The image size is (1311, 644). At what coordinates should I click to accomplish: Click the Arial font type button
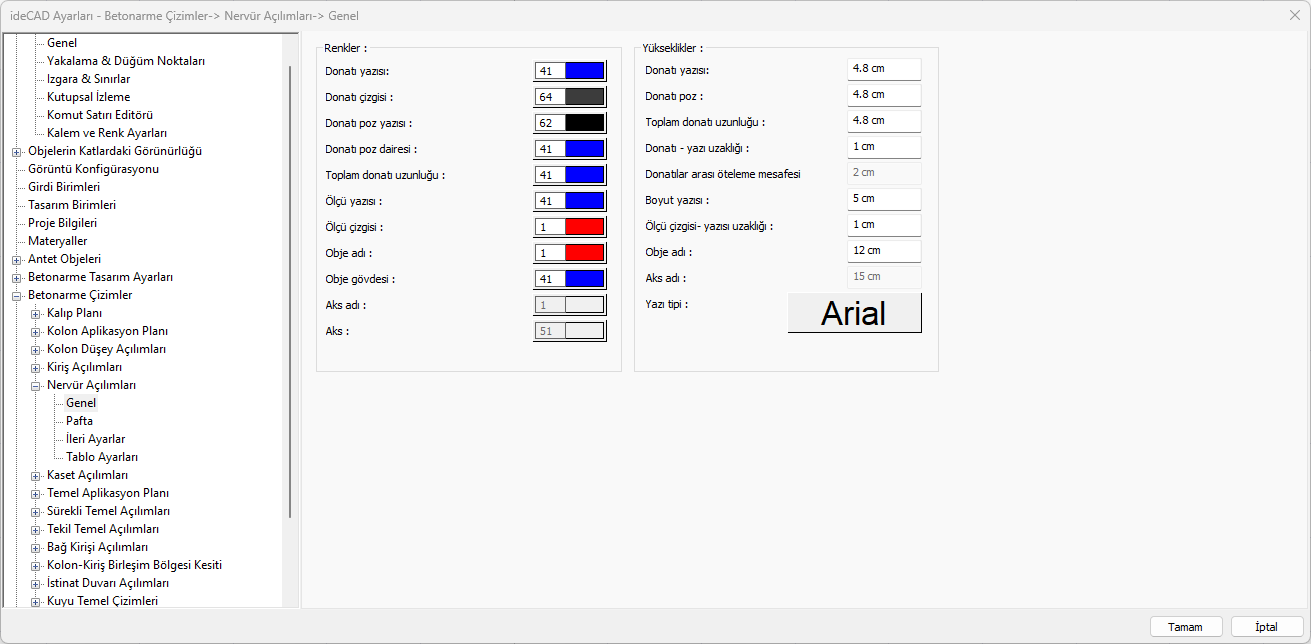tap(855, 313)
